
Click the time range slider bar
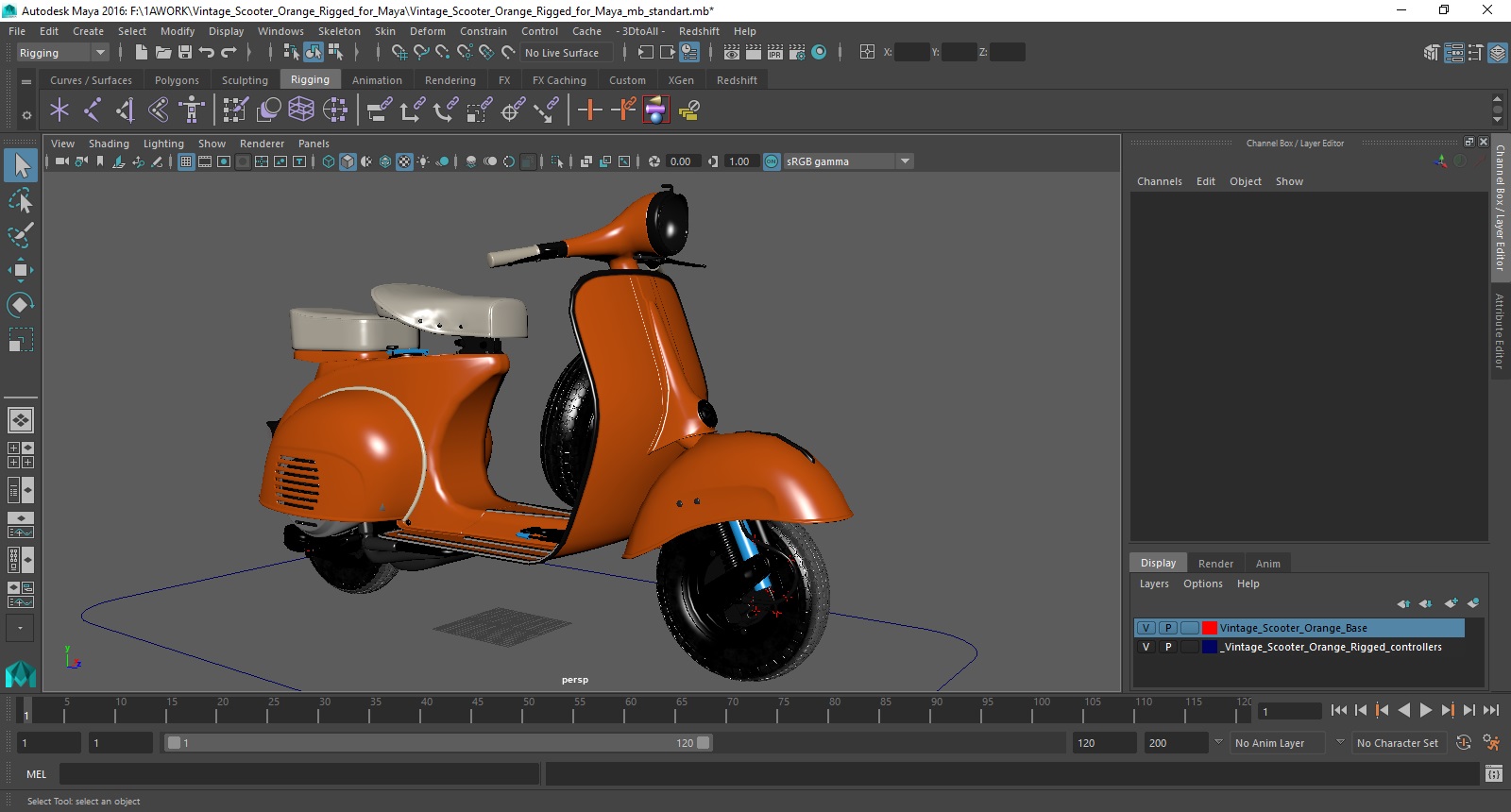click(x=439, y=743)
